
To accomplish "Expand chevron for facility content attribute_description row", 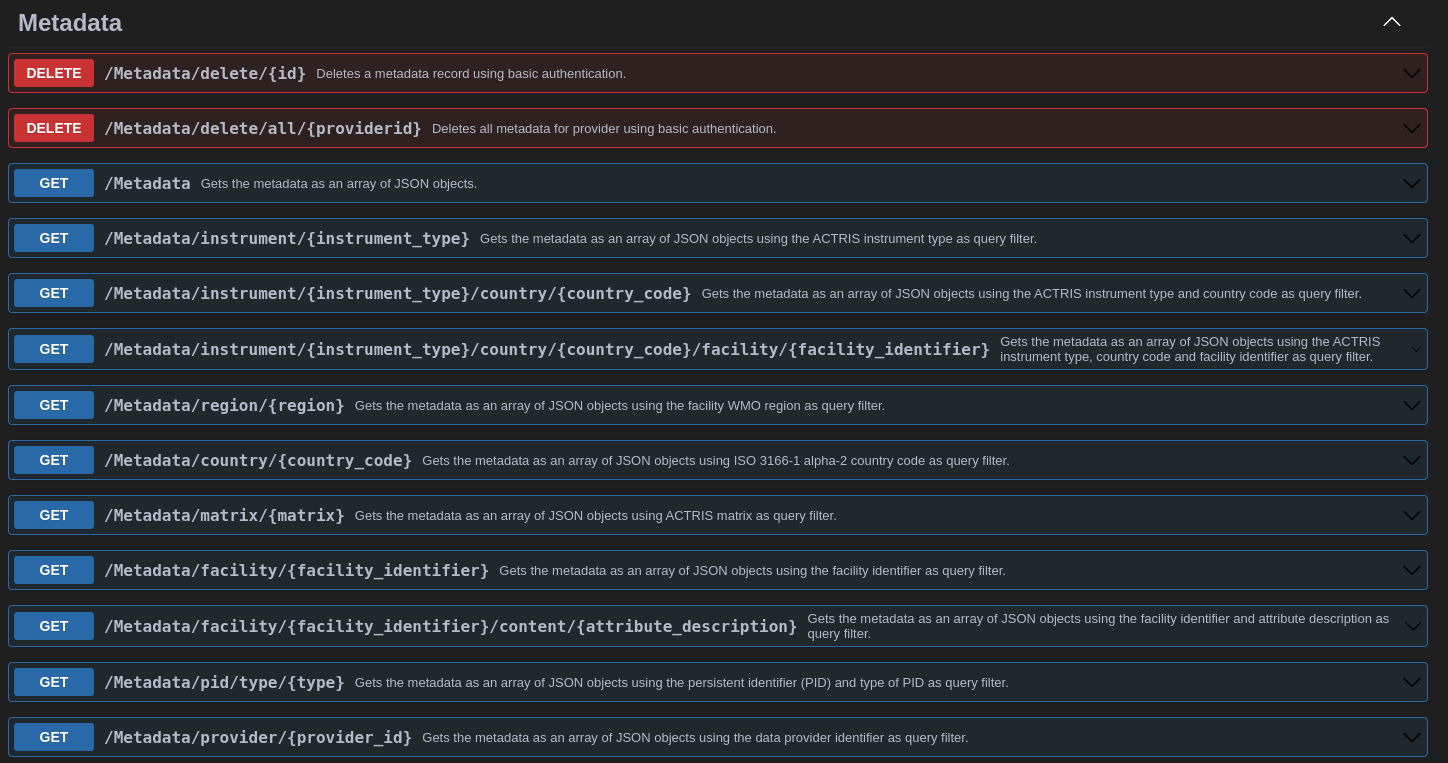I will [x=1412, y=627].
